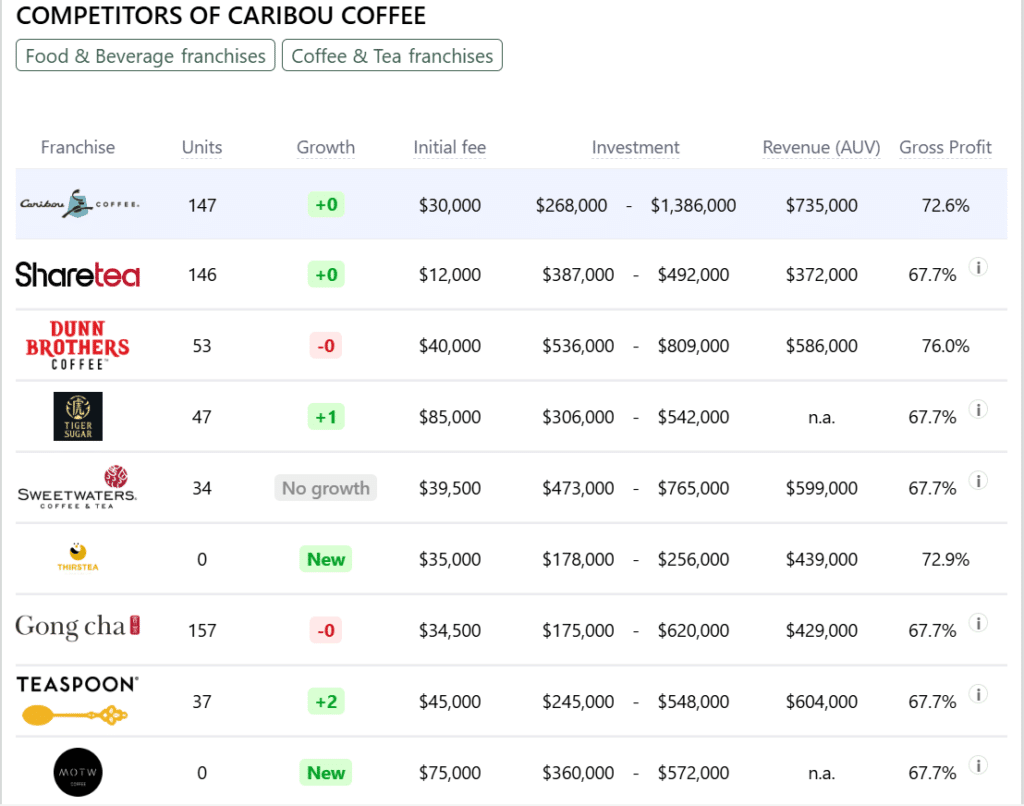1024x806 pixels.
Task: Click the Caribou Coffee logo
Action: (x=78, y=204)
